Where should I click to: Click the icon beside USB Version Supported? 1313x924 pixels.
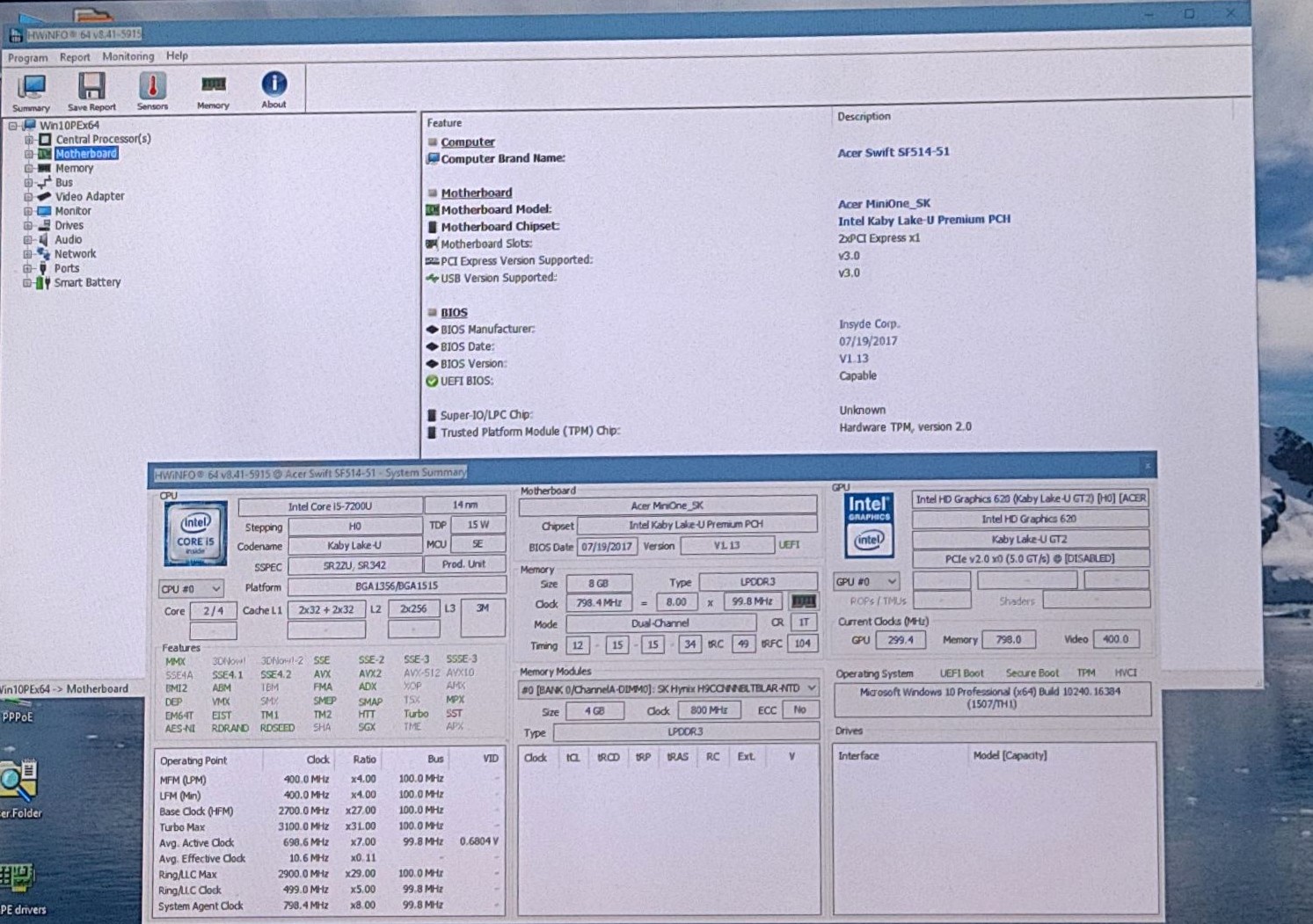[x=432, y=278]
